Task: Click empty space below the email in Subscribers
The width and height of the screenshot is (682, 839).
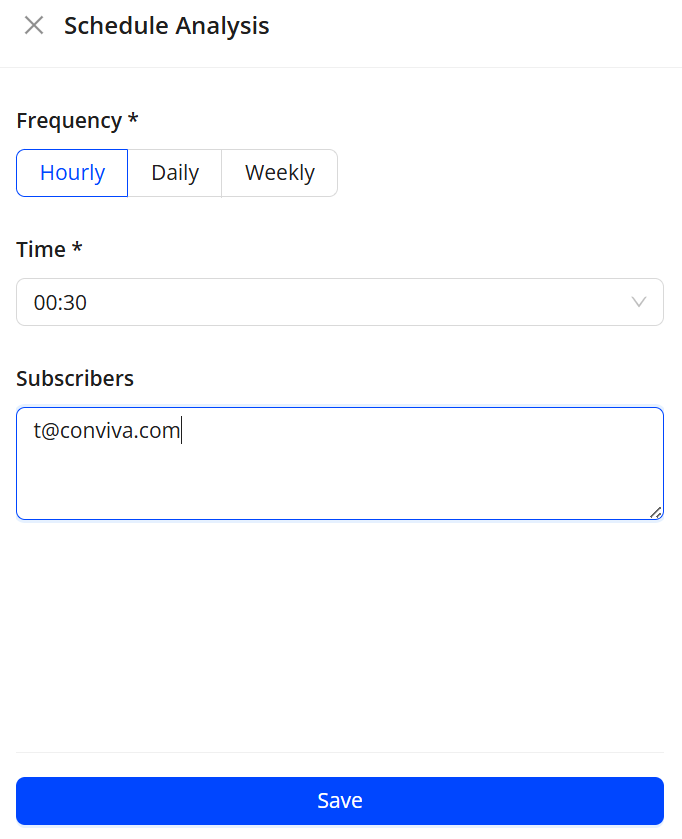Action: click(x=300, y=485)
